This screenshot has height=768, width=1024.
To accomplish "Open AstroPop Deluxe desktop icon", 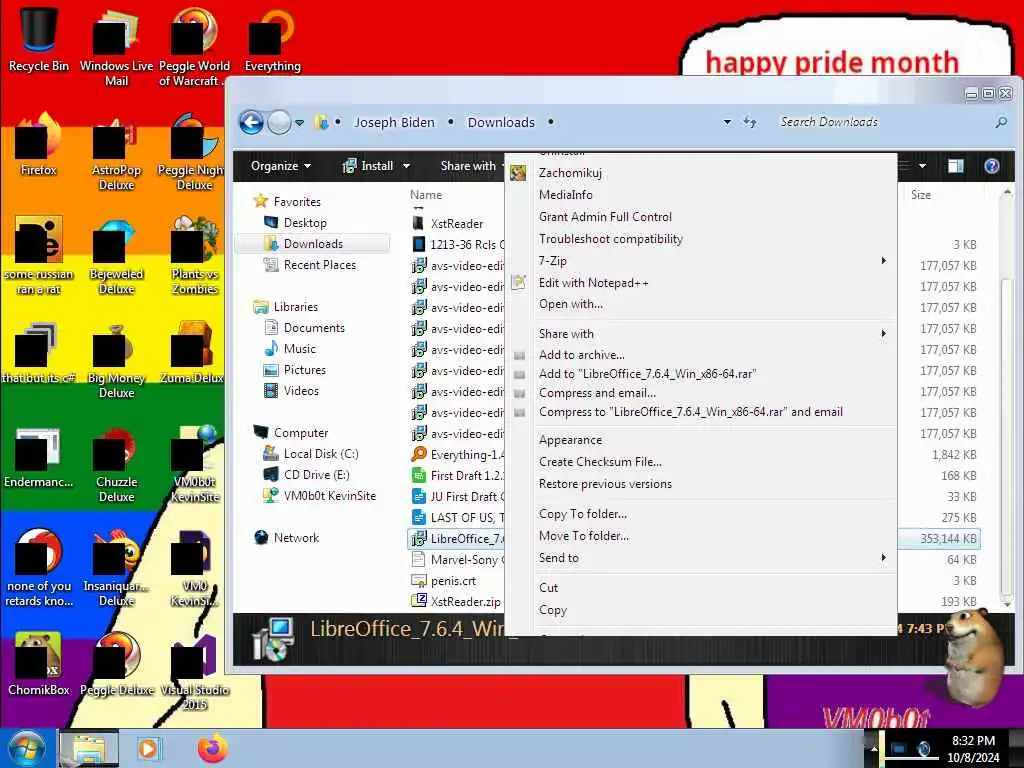I will coord(116,153).
